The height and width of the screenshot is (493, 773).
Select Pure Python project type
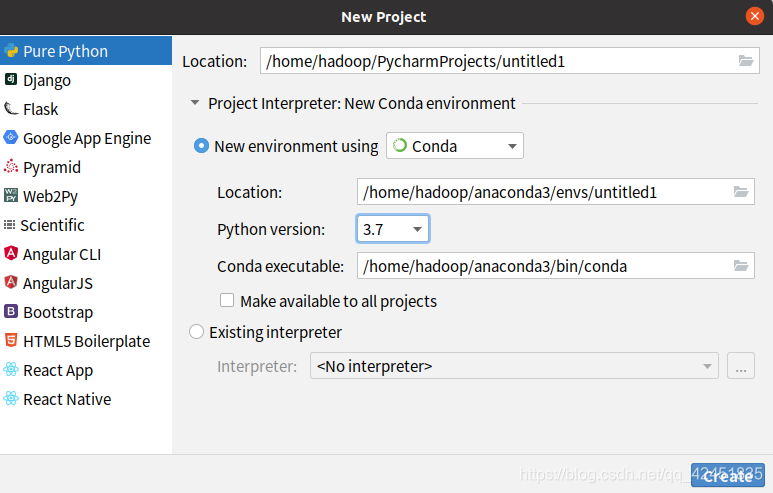click(x=86, y=50)
